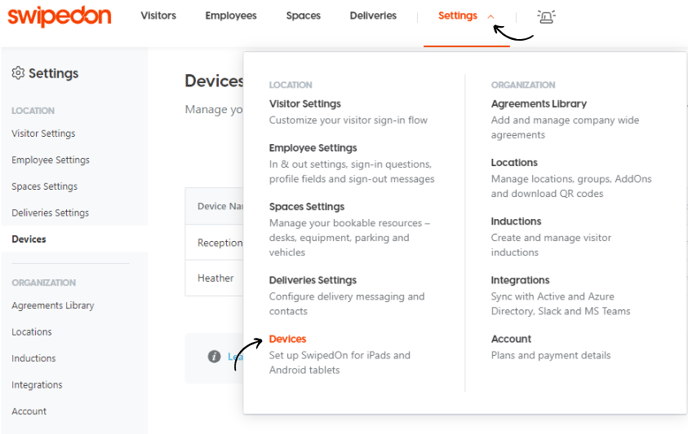Choose Inductions in the dropdown menu
Viewport: 688px width, 434px height.
[x=516, y=221]
